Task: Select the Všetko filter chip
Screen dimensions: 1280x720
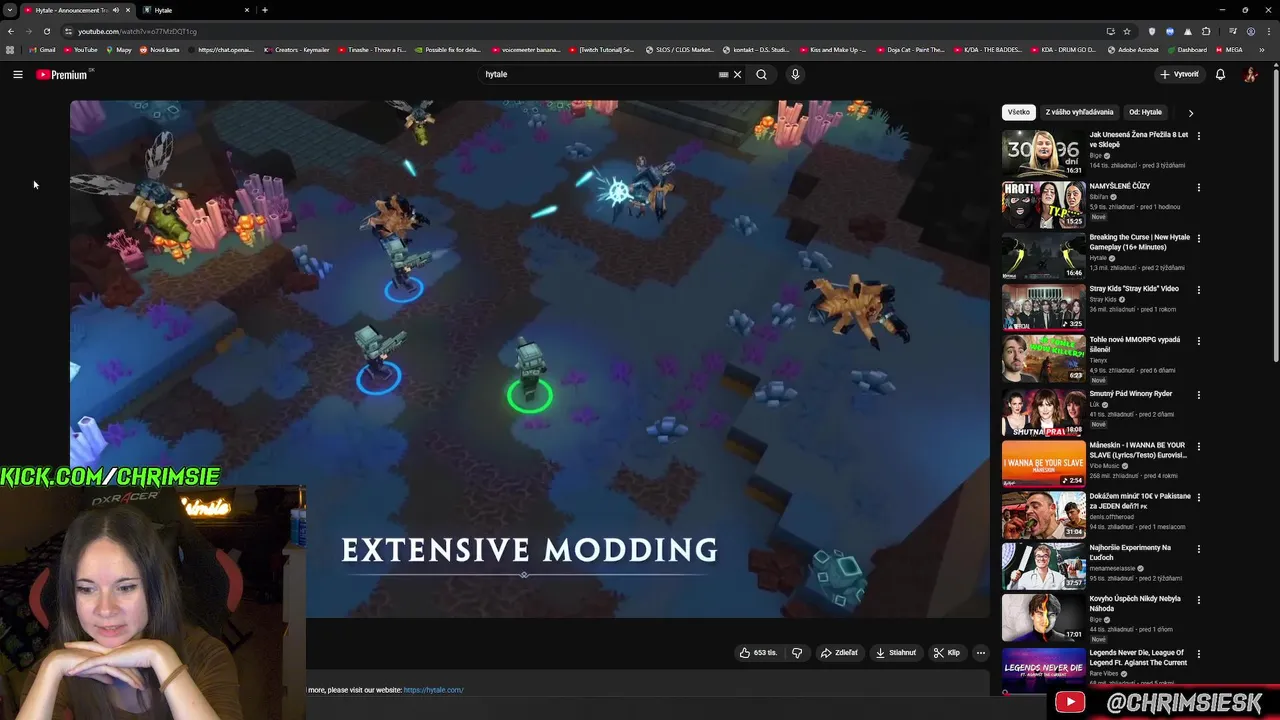Action: (x=1019, y=112)
